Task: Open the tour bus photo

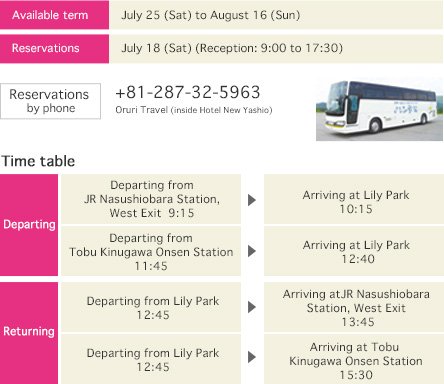Action: point(379,109)
